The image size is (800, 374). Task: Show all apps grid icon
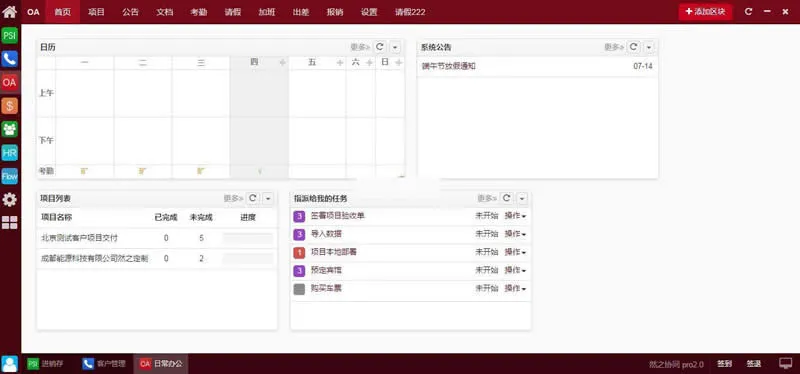(x=10, y=222)
